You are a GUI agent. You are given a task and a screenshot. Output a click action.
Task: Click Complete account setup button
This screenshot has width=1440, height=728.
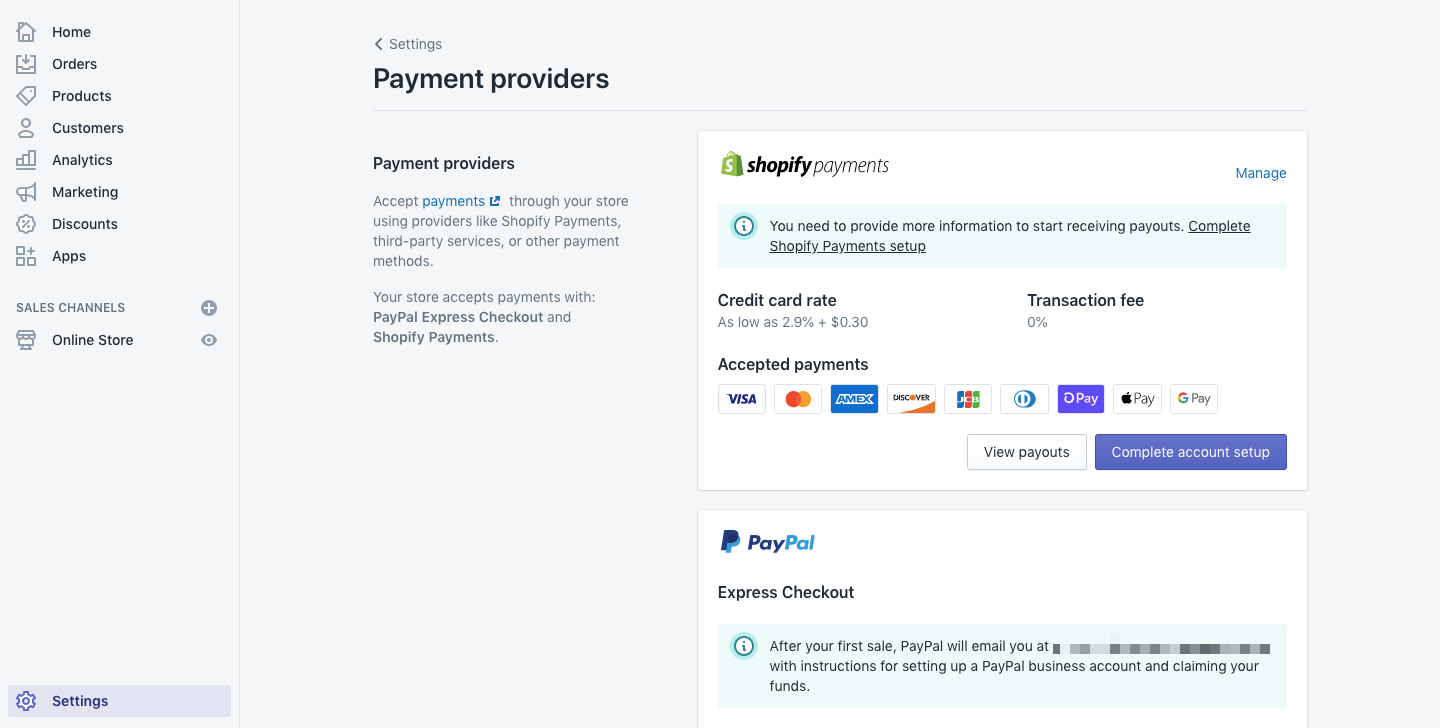[x=1190, y=452]
